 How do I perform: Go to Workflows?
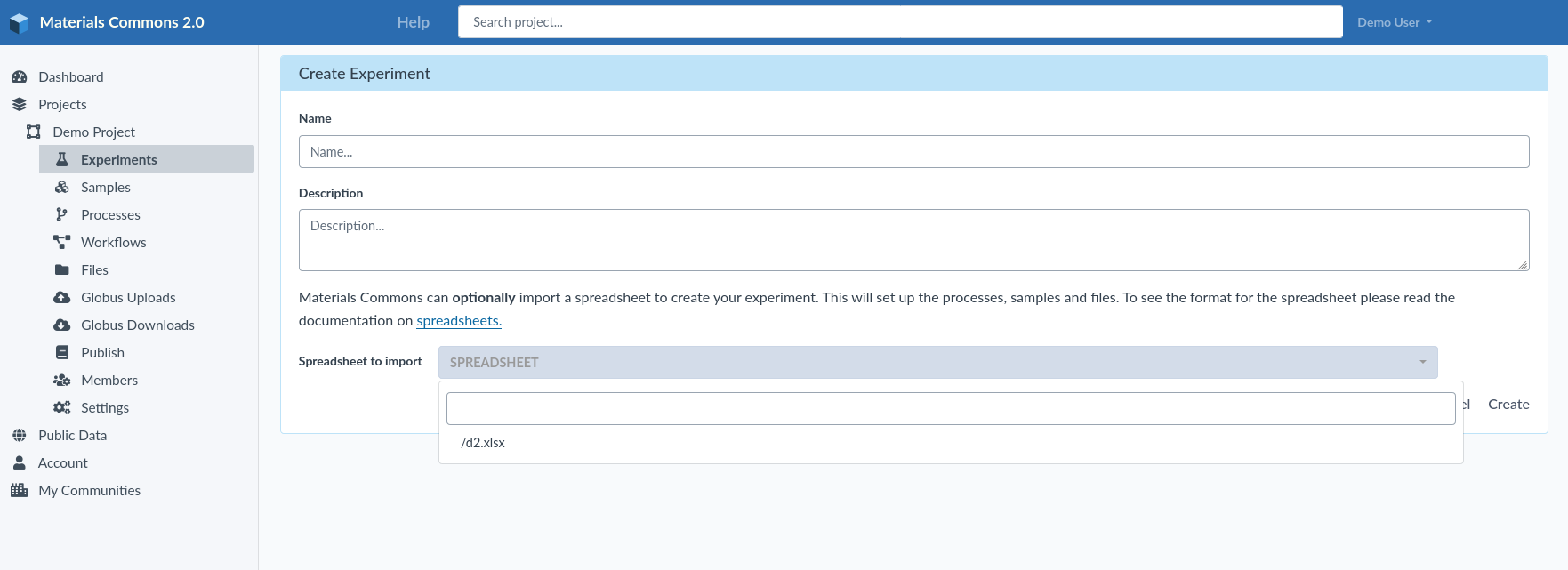[x=114, y=243]
